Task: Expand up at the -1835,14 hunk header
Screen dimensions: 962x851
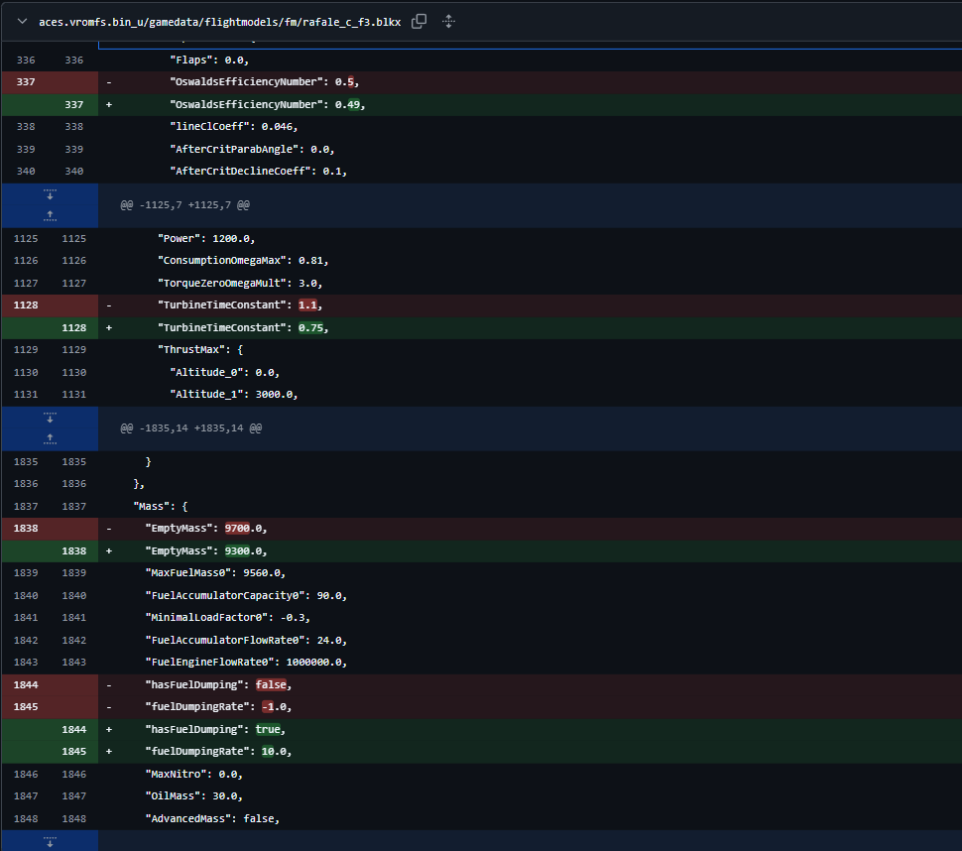Action: click(x=50, y=439)
